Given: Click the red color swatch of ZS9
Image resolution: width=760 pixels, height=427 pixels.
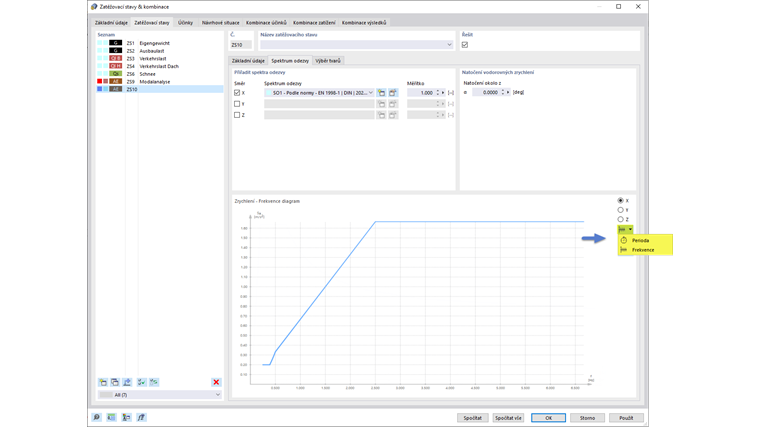Looking at the screenshot, I should coord(99,81).
